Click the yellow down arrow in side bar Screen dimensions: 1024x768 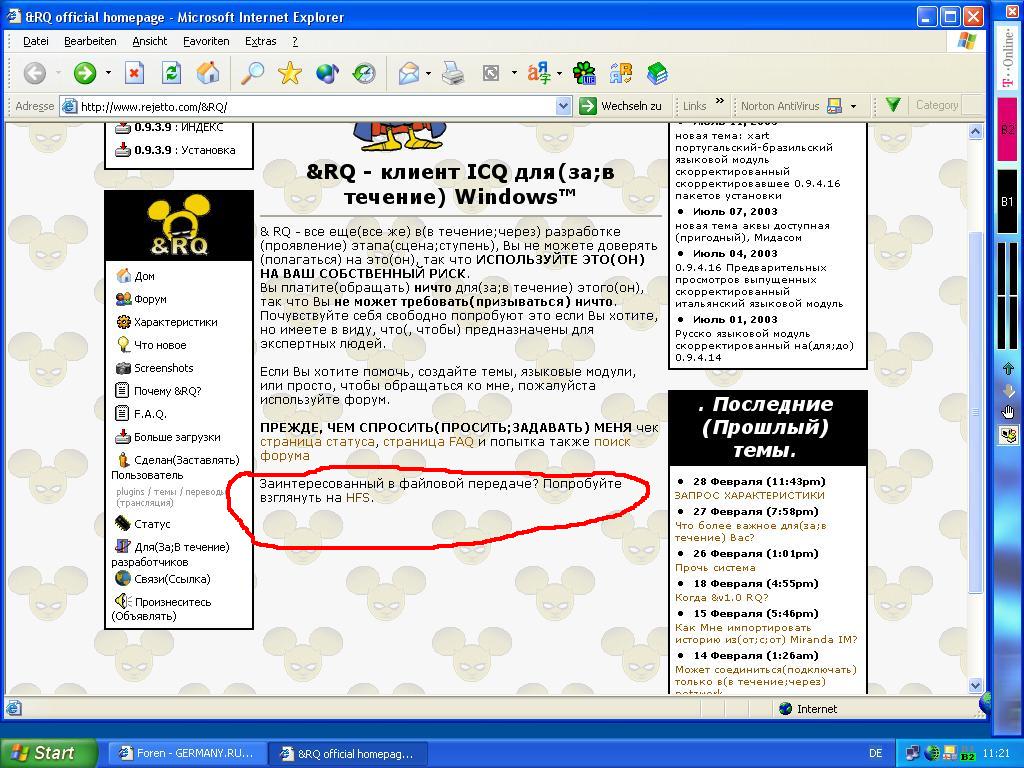point(1008,391)
